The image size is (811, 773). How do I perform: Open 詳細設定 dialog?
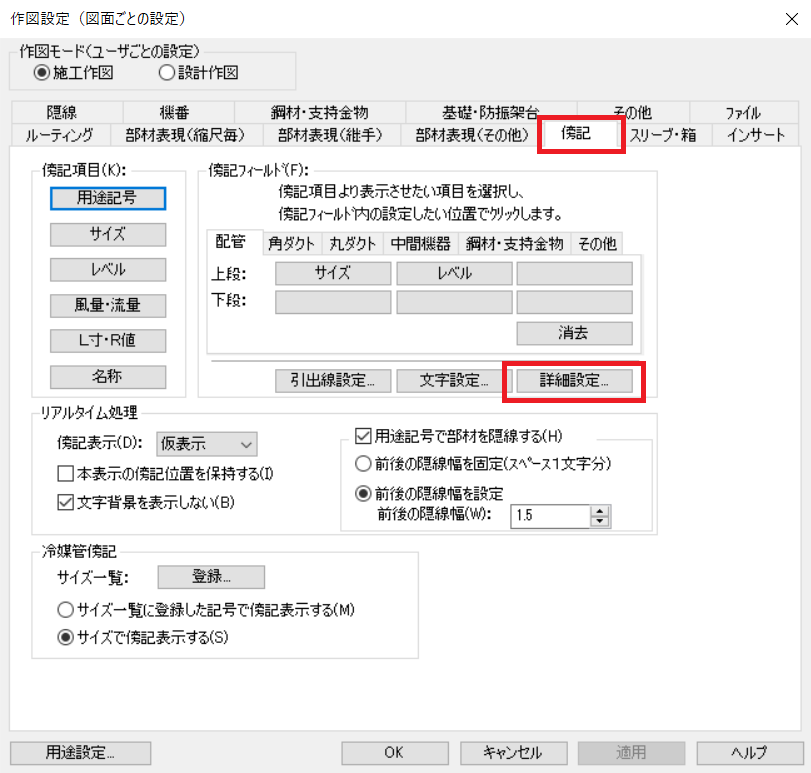pos(573,380)
